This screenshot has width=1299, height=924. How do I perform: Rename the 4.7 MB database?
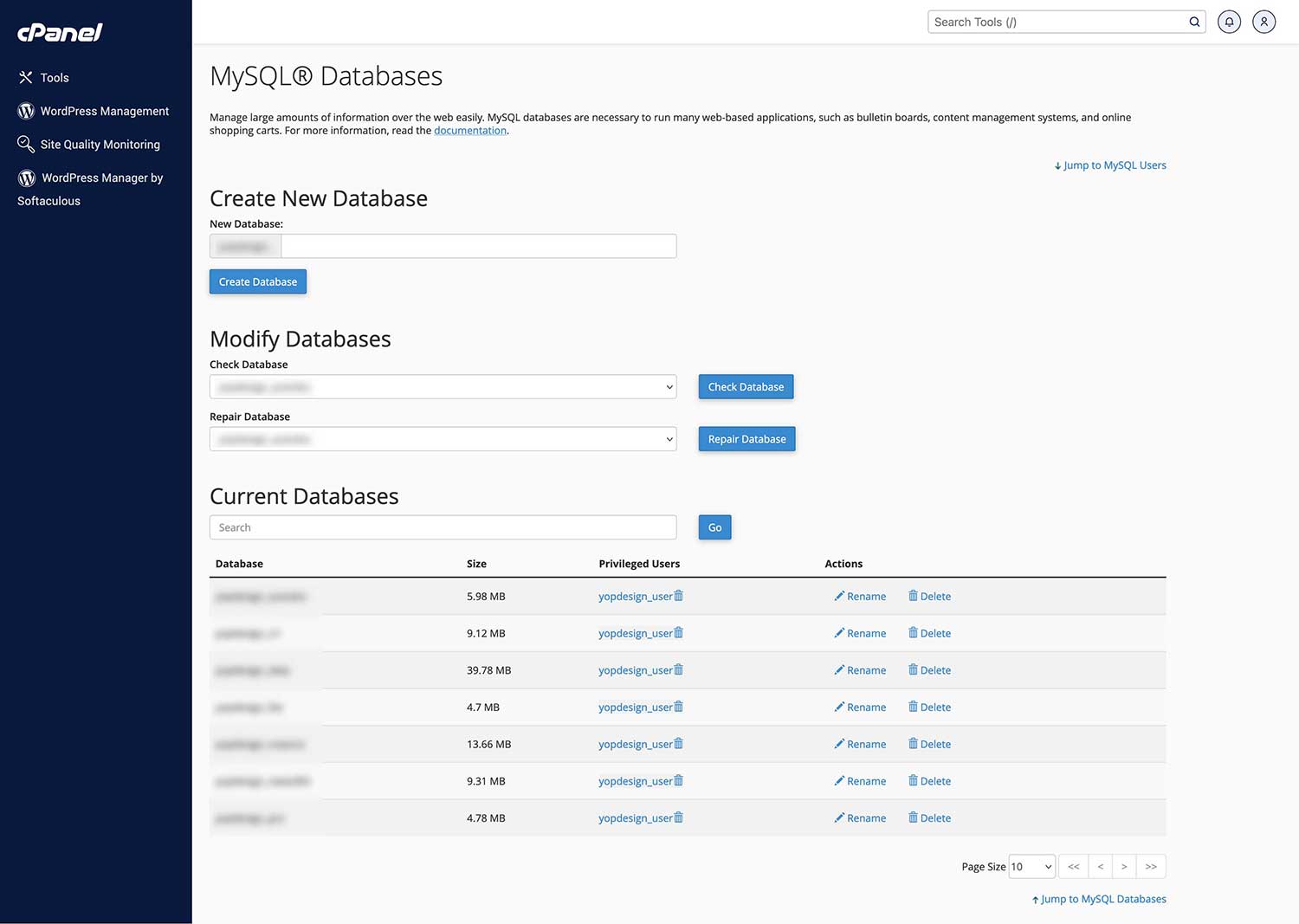coord(860,708)
